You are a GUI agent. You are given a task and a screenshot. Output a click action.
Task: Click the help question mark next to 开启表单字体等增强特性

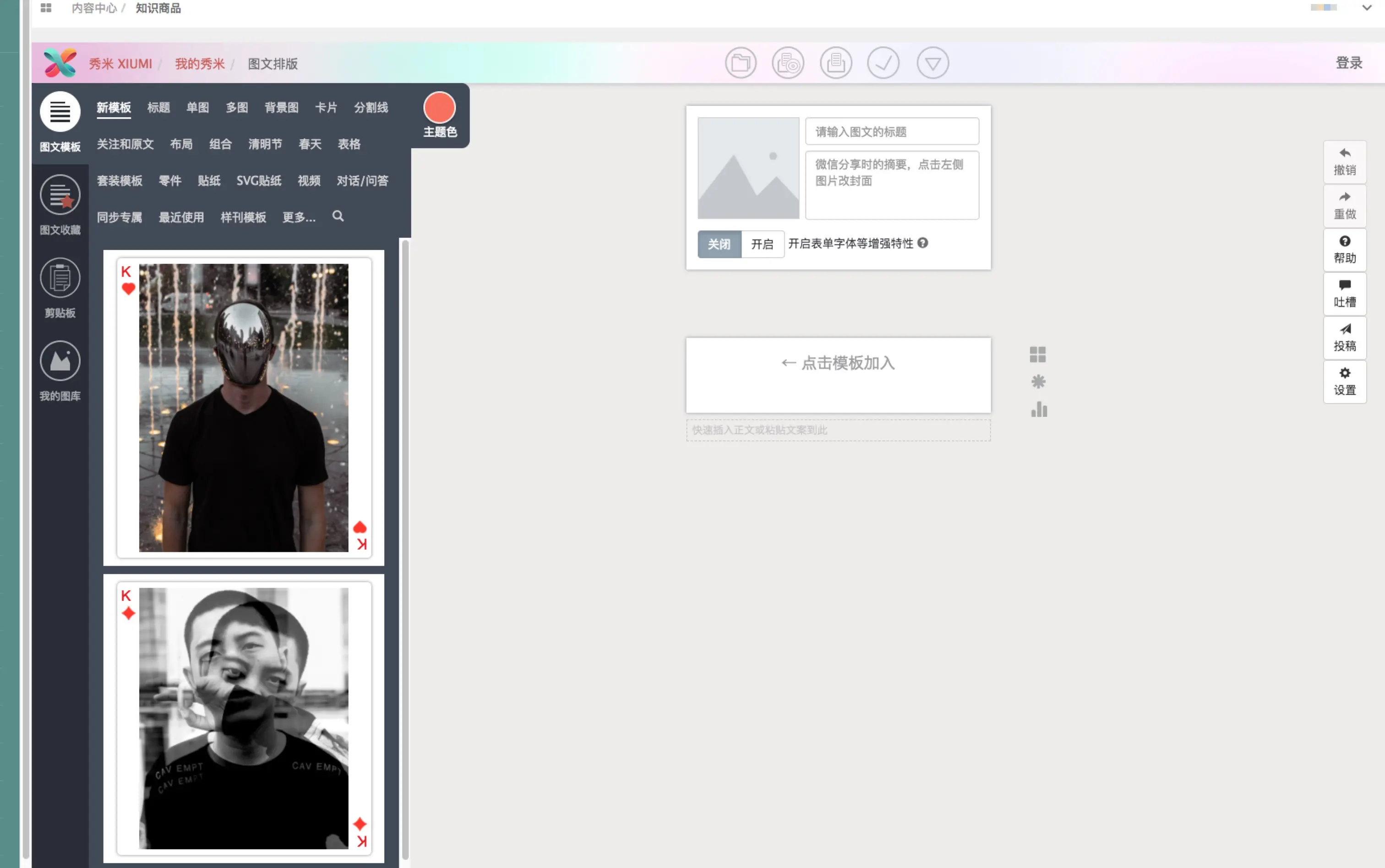point(923,243)
